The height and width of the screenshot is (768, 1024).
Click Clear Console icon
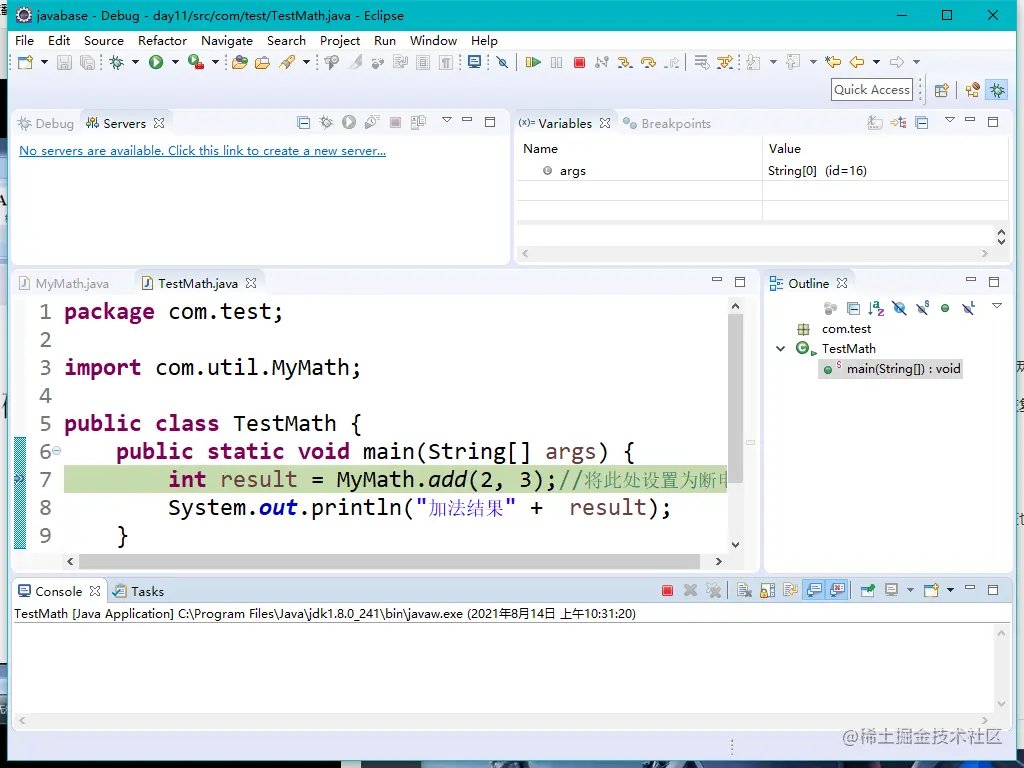(x=744, y=591)
